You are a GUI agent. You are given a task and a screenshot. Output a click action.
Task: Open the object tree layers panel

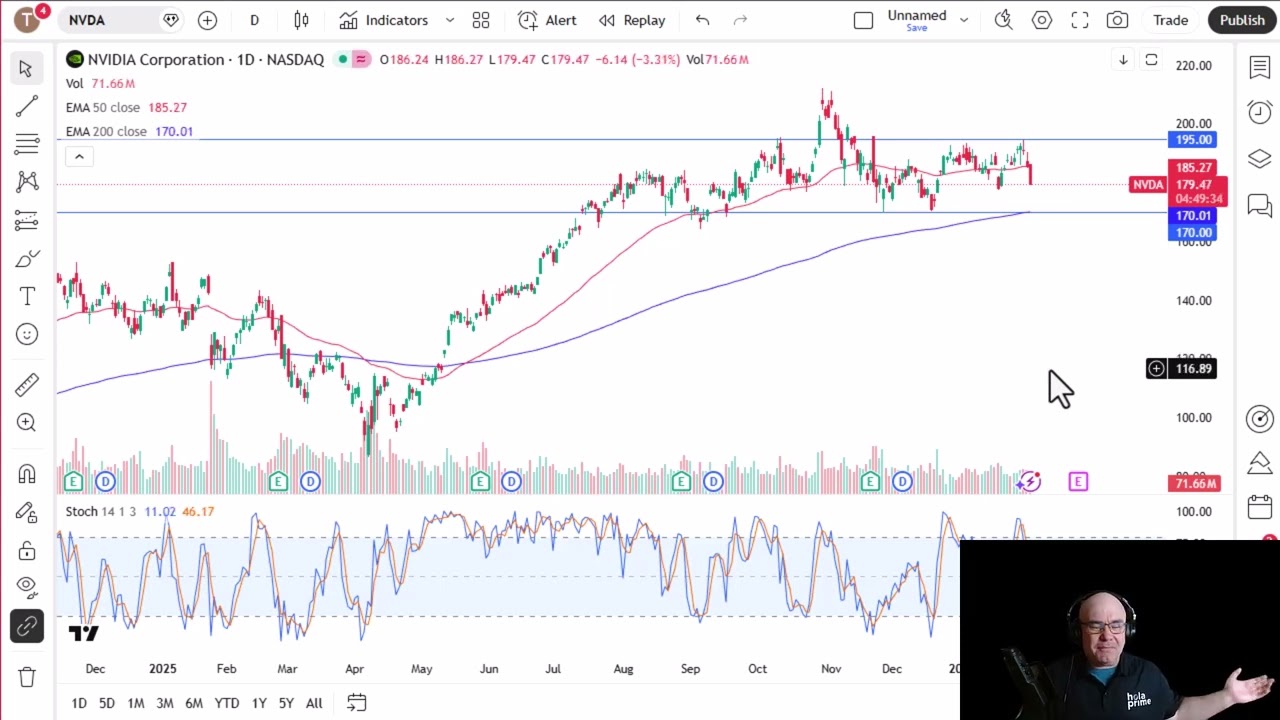[x=1259, y=159]
